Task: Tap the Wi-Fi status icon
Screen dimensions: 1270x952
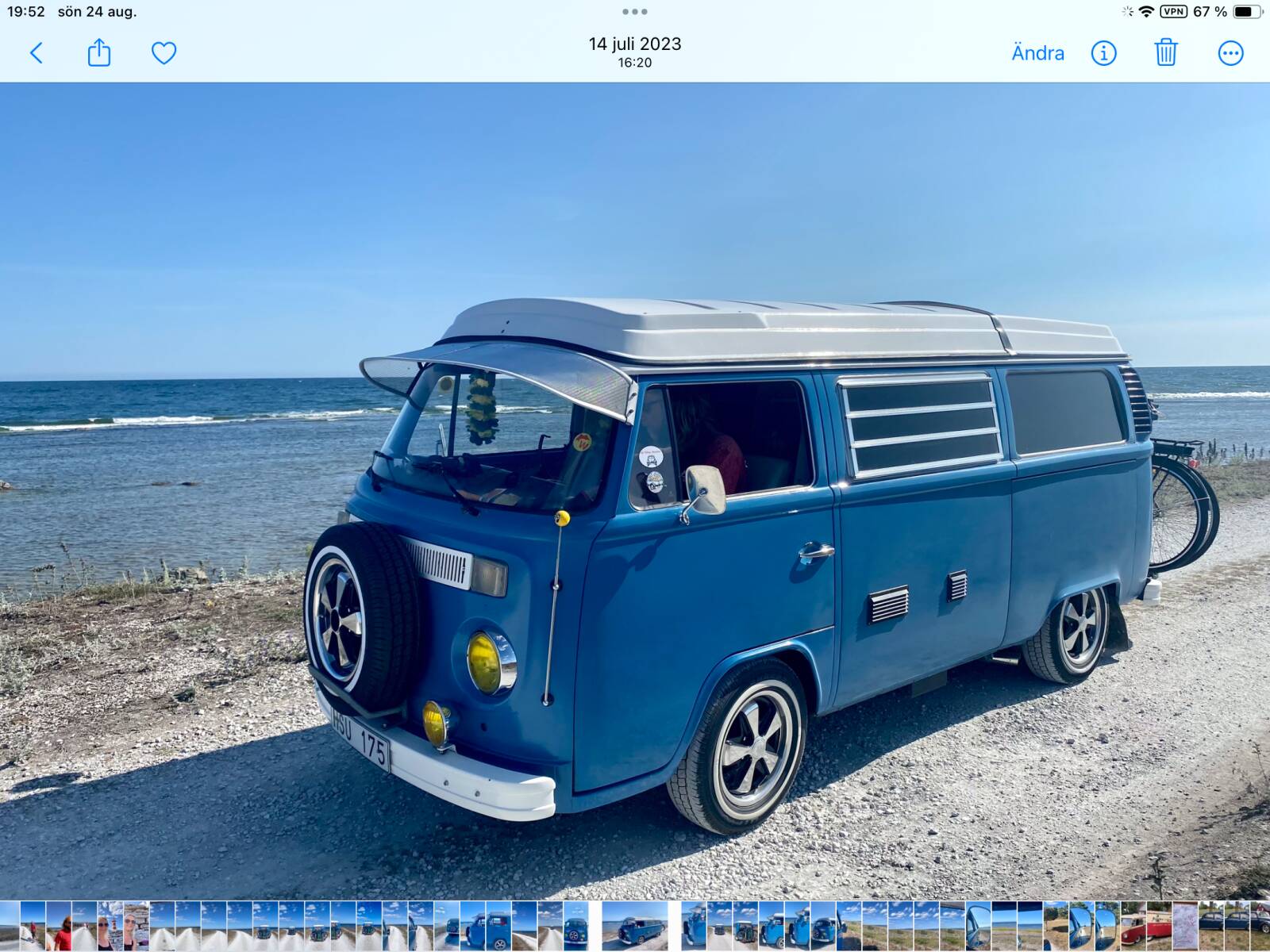Action: (1146, 12)
